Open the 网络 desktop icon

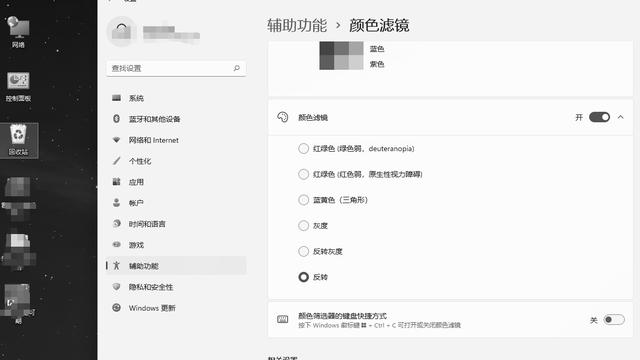click(18, 32)
